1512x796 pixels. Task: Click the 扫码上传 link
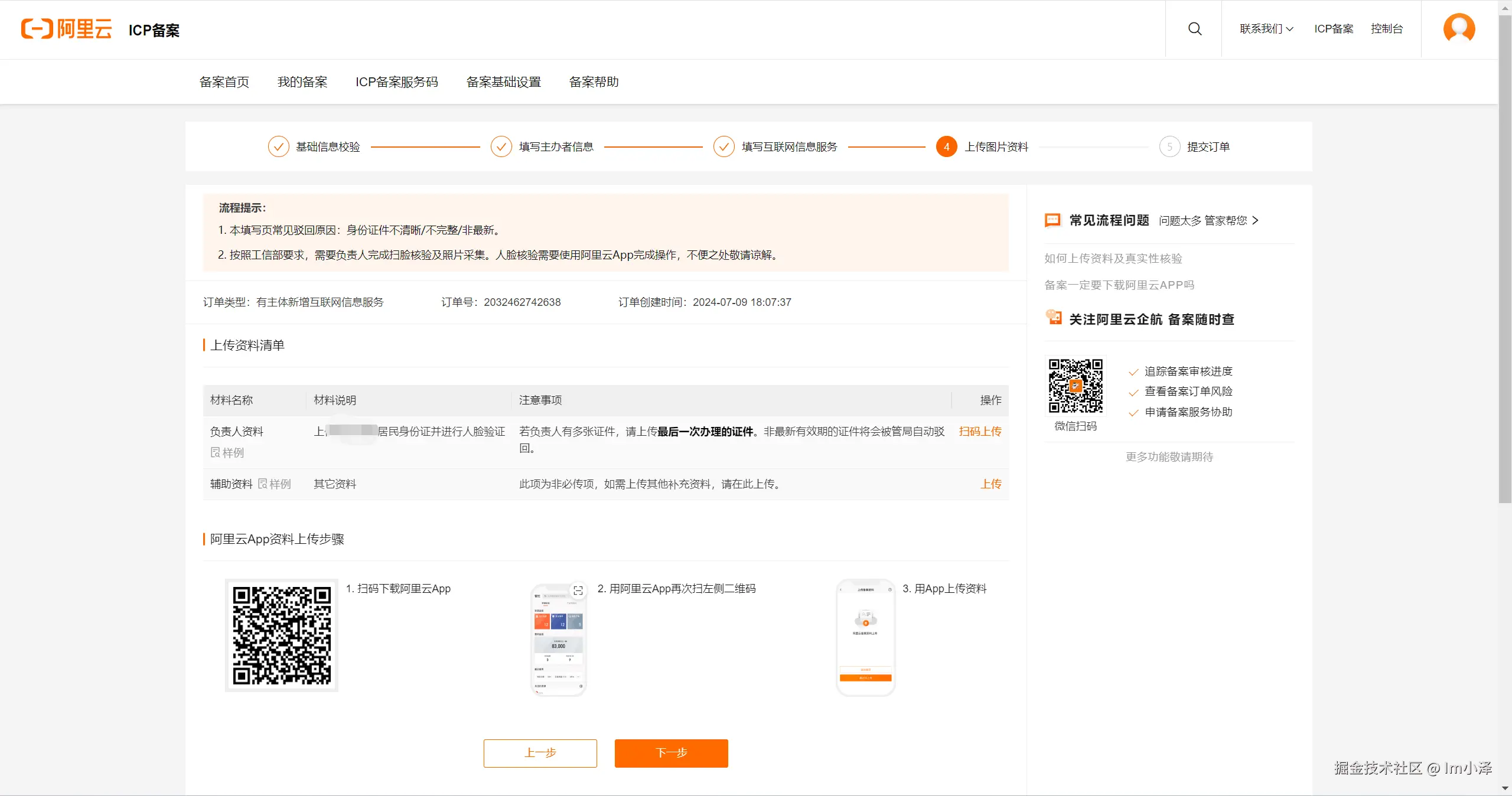pos(980,431)
